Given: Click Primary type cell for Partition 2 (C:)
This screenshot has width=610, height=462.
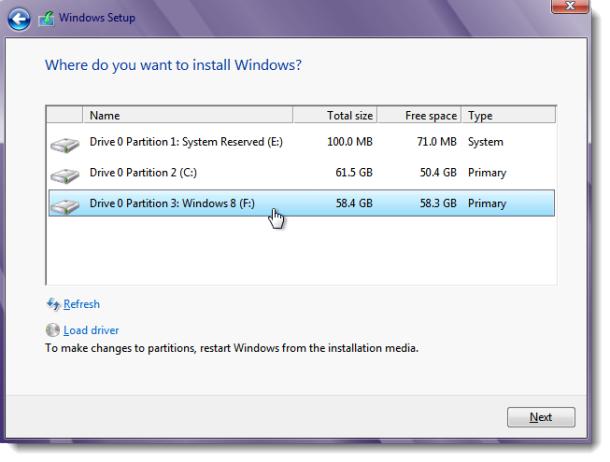Looking at the screenshot, I should (x=487, y=173).
